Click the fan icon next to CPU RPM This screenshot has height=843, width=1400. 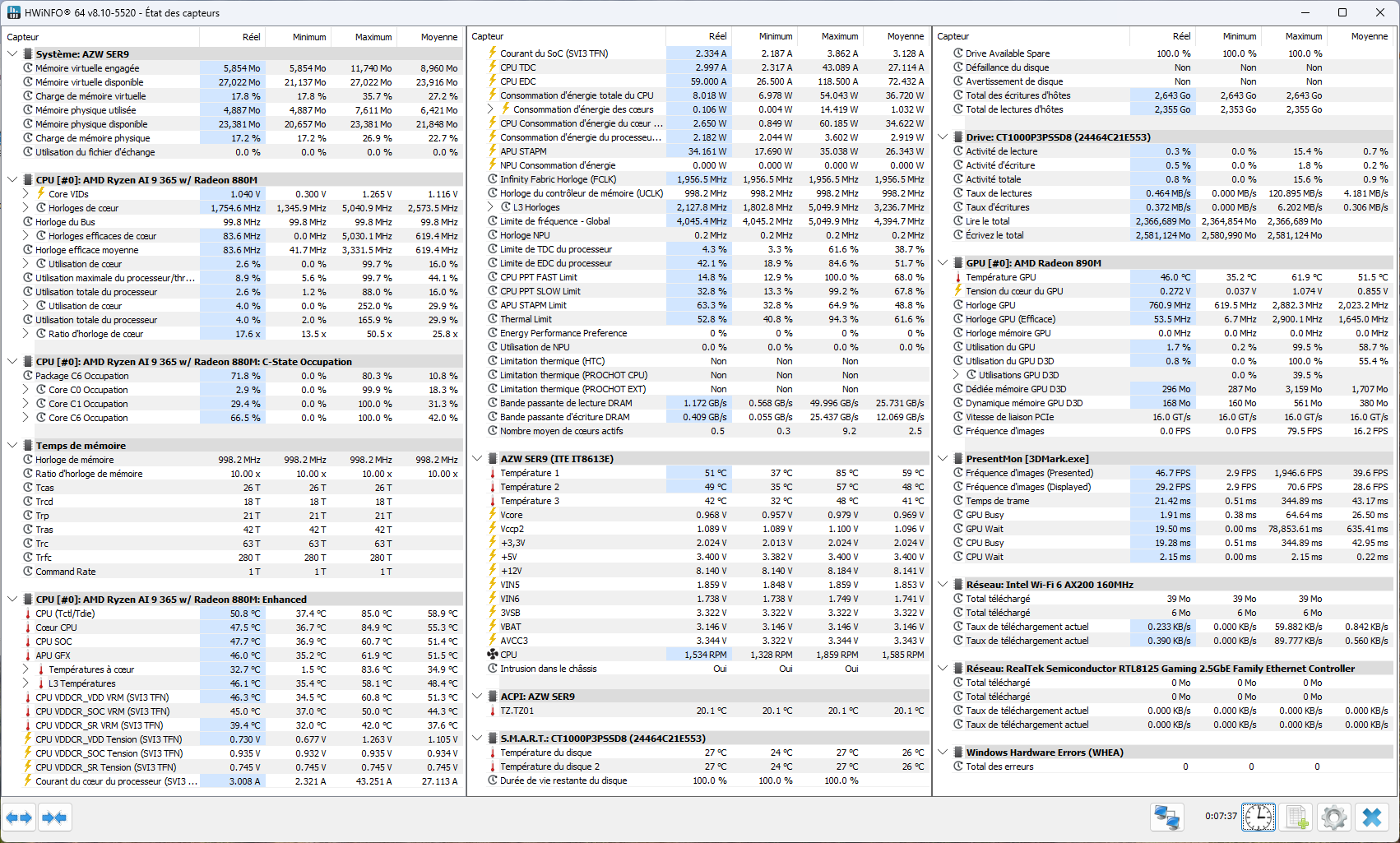pyautogui.click(x=493, y=655)
